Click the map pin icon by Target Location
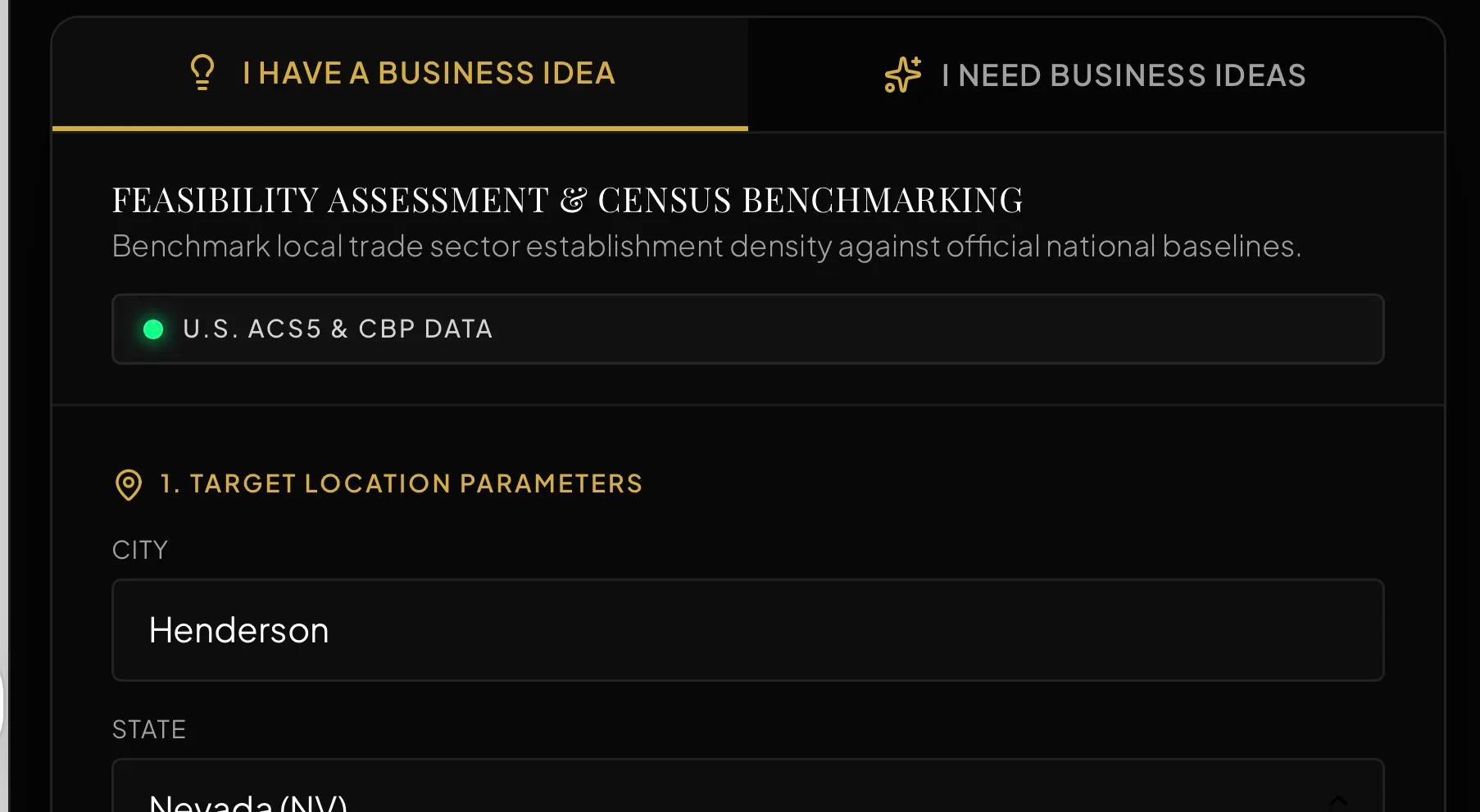Image resolution: width=1480 pixels, height=812 pixels. point(129,484)
